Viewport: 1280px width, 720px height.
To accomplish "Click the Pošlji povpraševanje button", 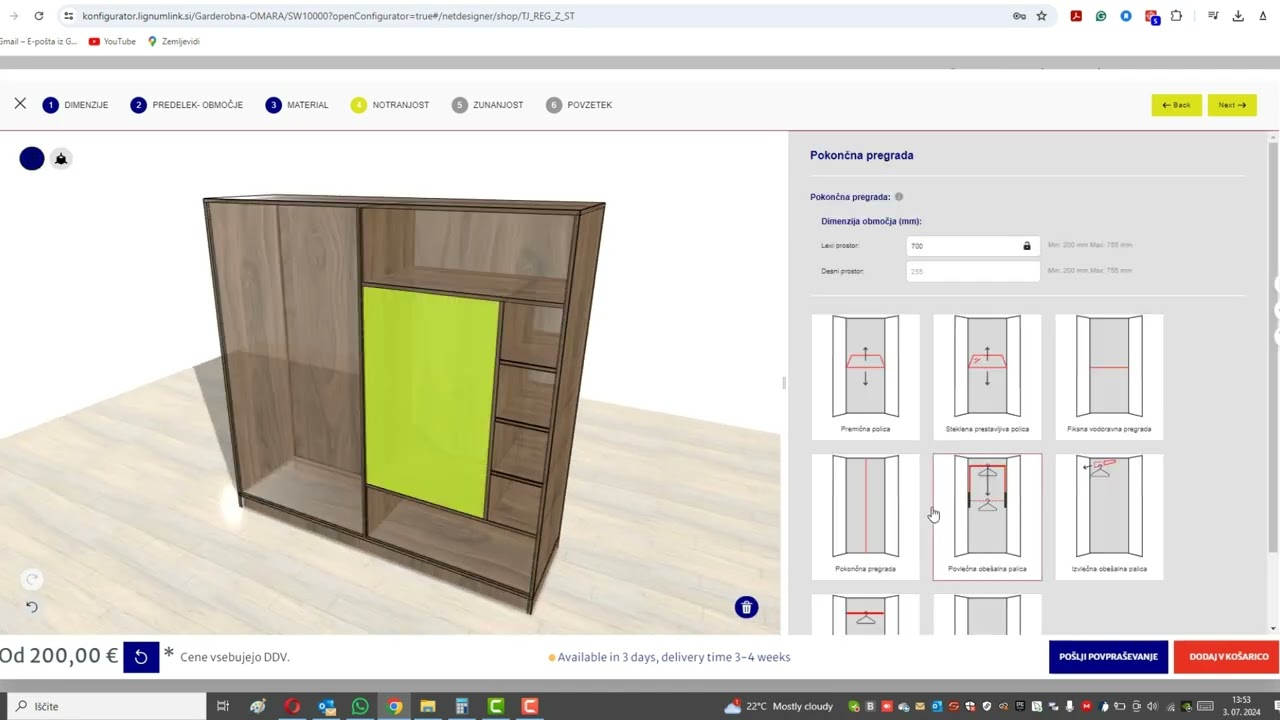I will click(1108, 657).
